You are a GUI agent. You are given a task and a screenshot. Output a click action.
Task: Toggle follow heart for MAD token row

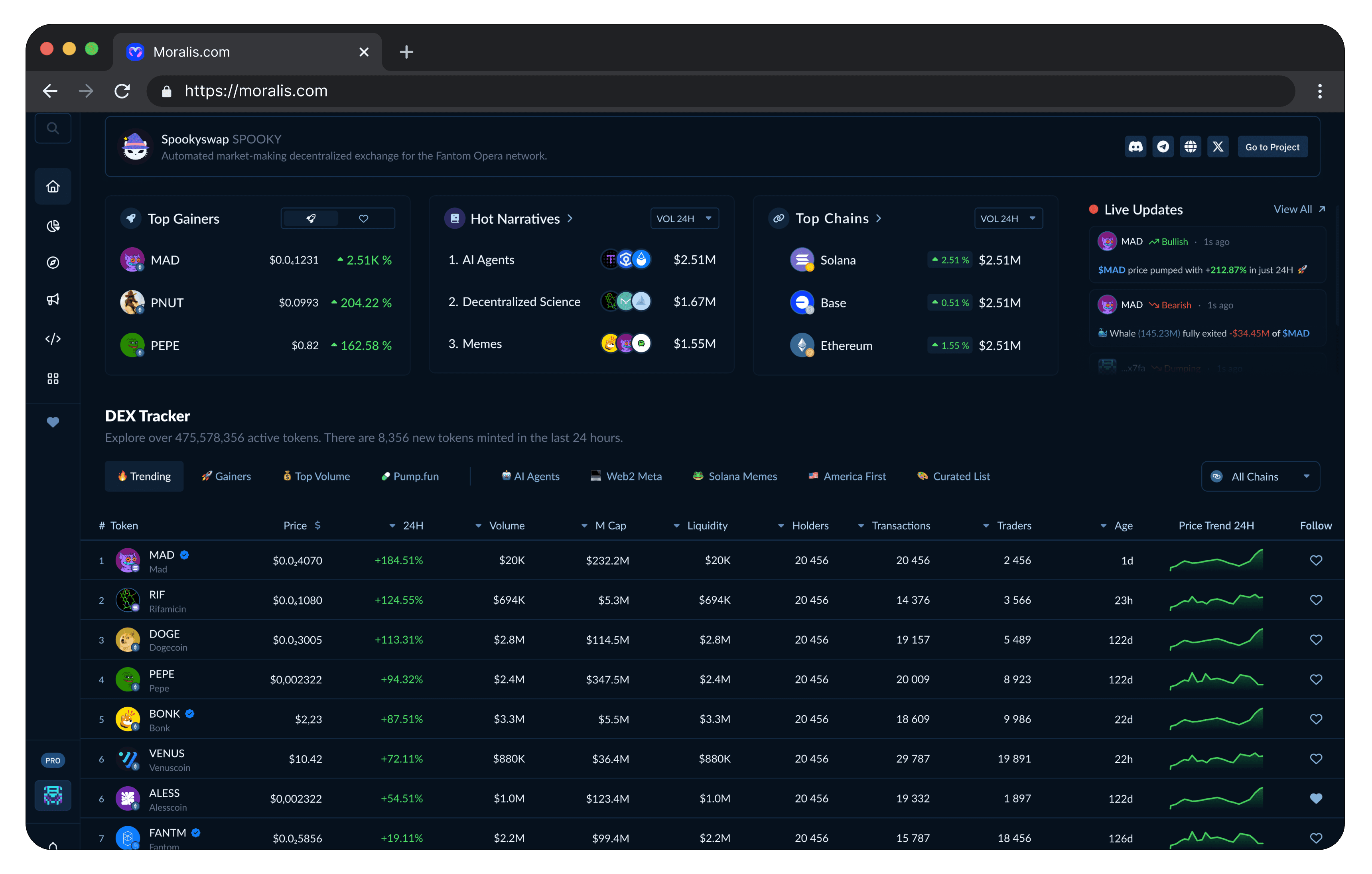click(x=1316, y=560)
